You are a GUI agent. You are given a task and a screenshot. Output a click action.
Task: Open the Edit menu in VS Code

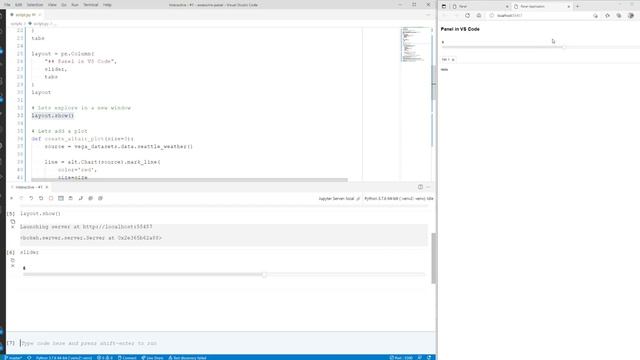coord(18,5)
